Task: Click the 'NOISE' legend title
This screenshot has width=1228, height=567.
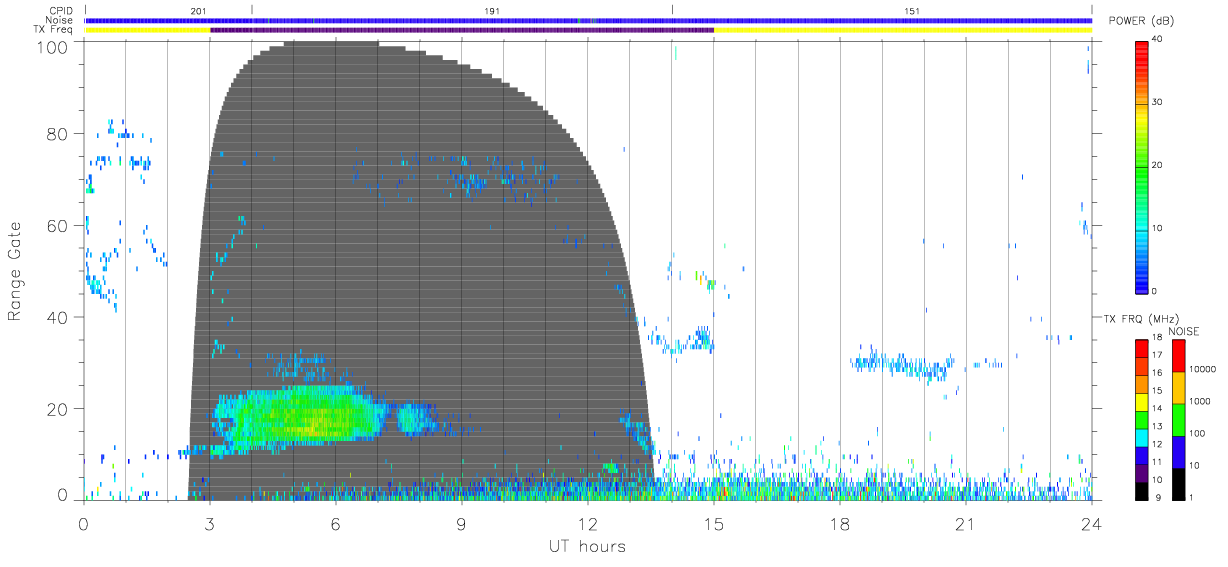Action: tap(1183, 331)
